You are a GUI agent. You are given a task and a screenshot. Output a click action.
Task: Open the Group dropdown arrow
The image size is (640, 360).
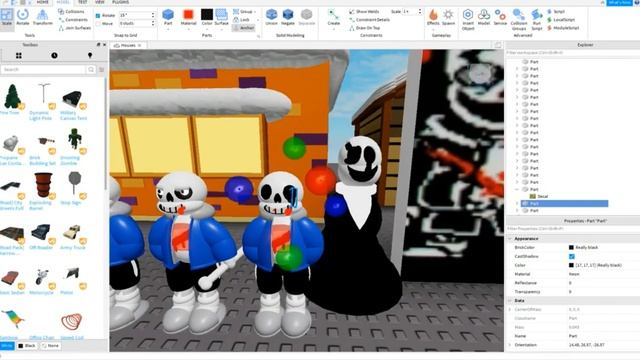tap(256, 12)
